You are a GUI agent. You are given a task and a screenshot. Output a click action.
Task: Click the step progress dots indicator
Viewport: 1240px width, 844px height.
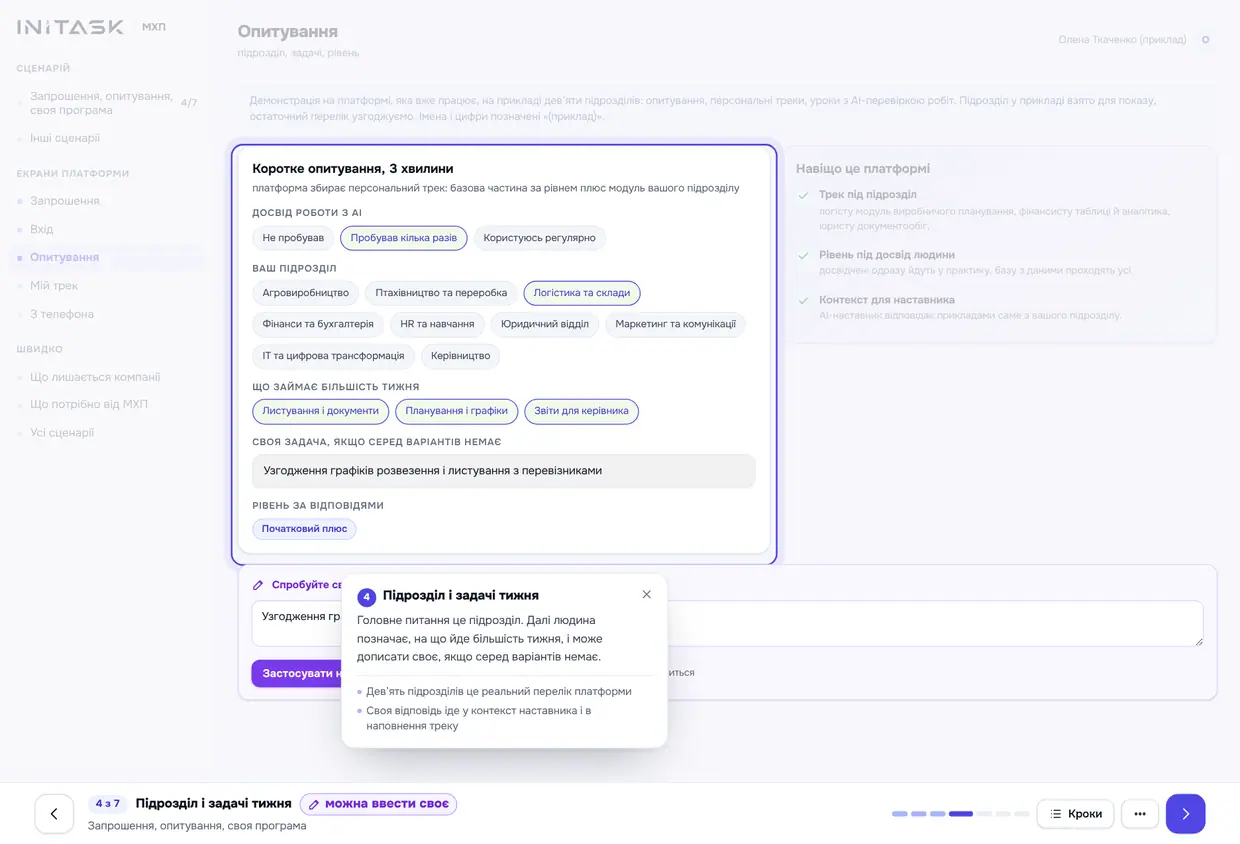(960, 814)
